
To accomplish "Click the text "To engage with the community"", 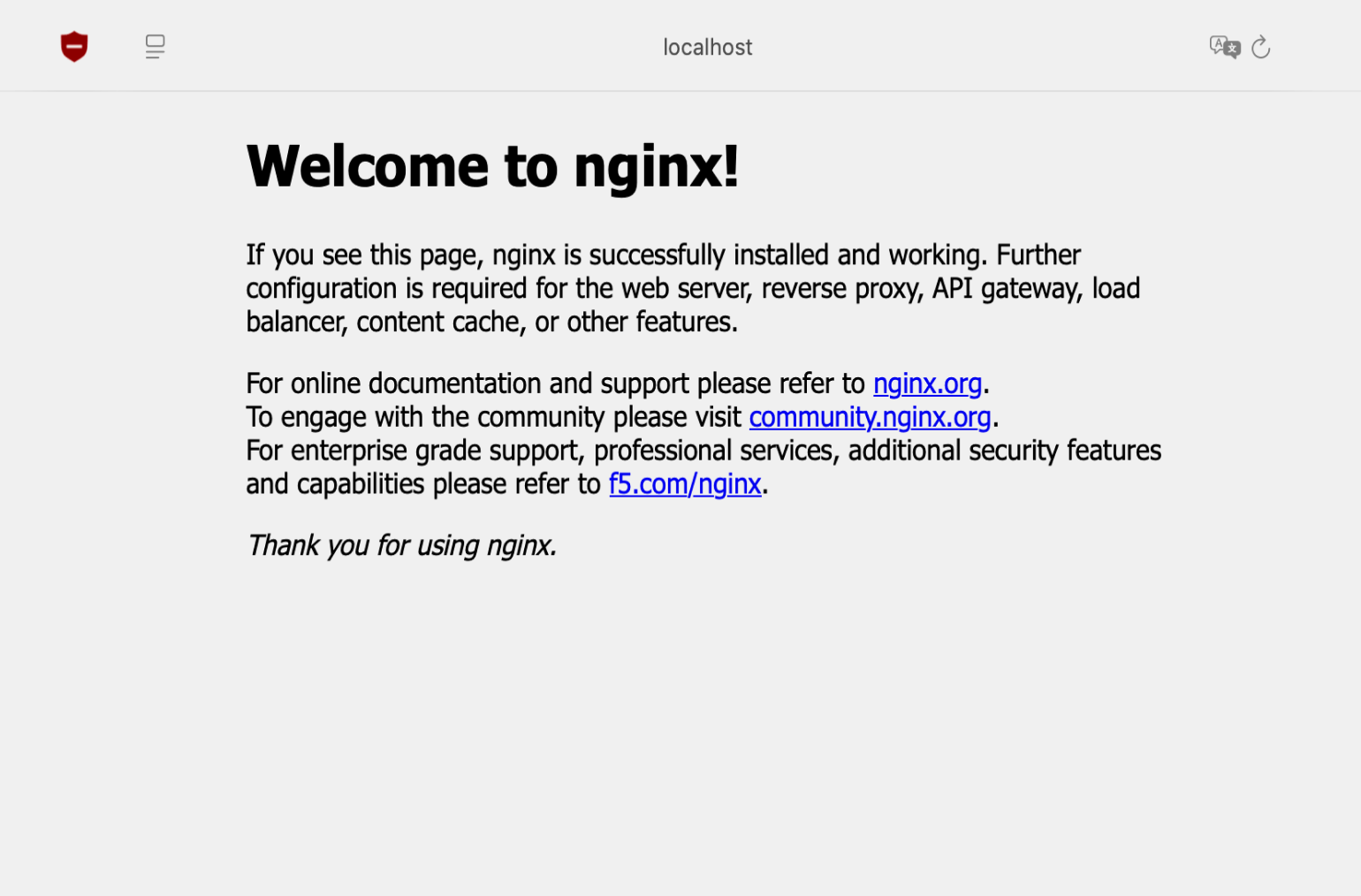I will coord(427,417).
